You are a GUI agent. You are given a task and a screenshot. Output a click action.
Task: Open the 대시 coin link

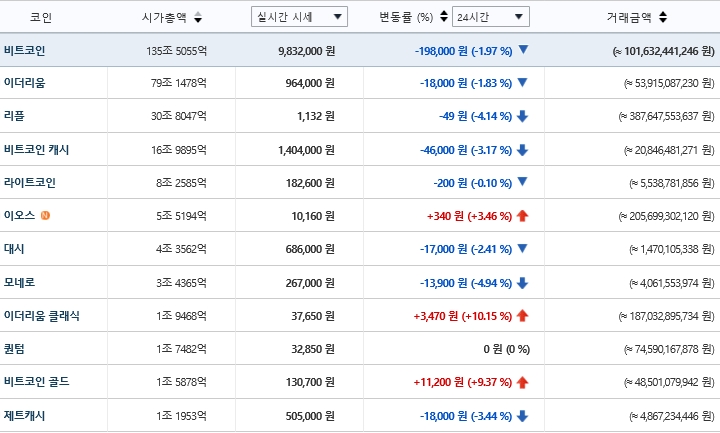tap(14, 248)
